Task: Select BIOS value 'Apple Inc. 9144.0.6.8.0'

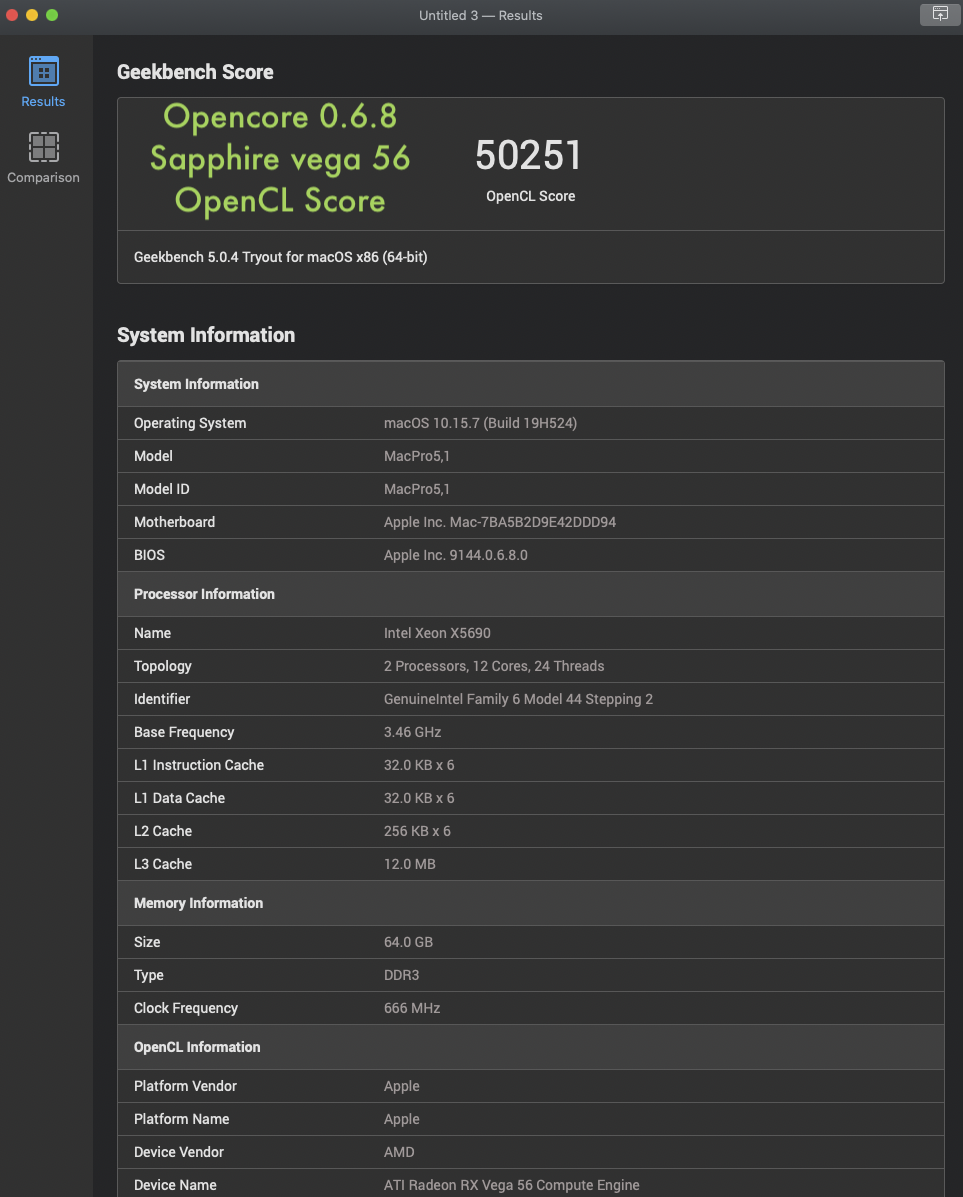Action: click(x=455, y=555)
